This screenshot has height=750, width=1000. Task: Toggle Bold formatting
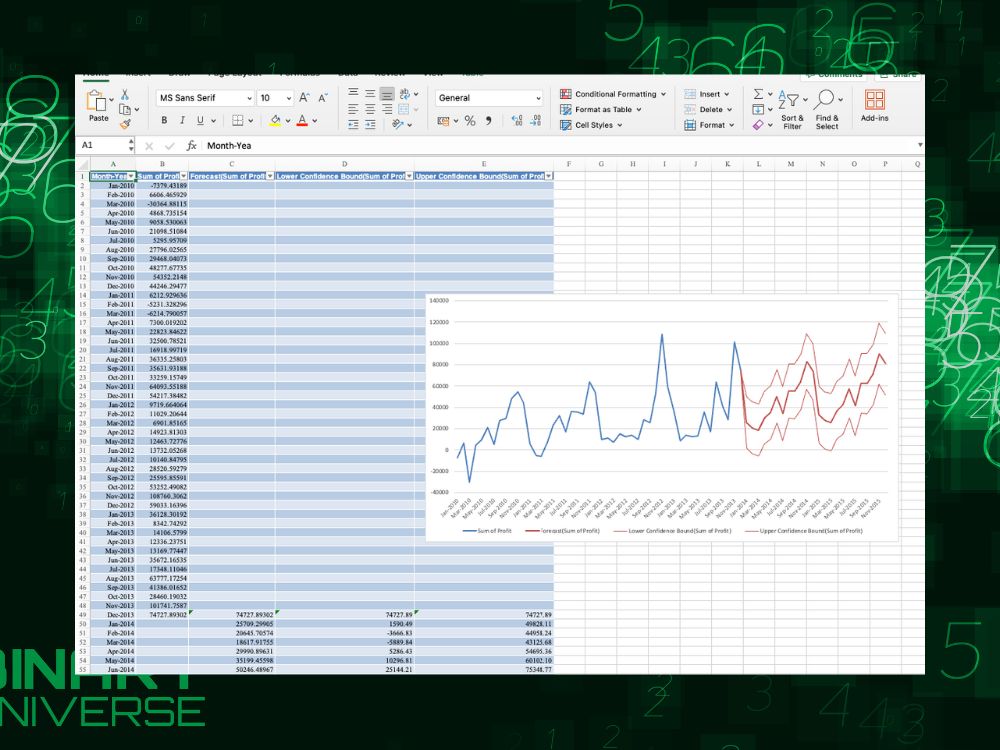pyautogui.click(x=165, y=120)
